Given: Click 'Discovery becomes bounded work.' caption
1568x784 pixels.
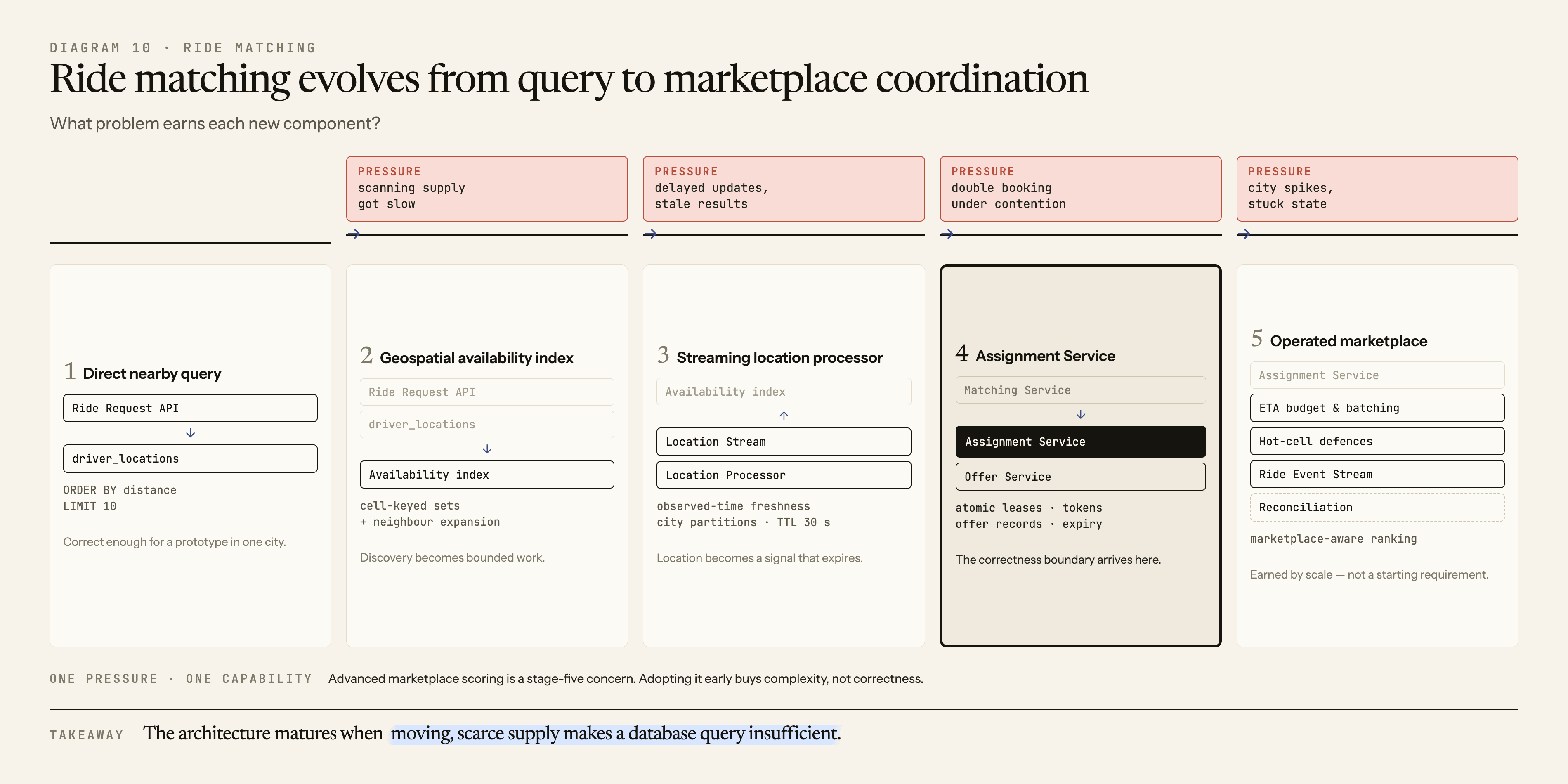Looking at the screenshot, I should click(x=452, y=557).
